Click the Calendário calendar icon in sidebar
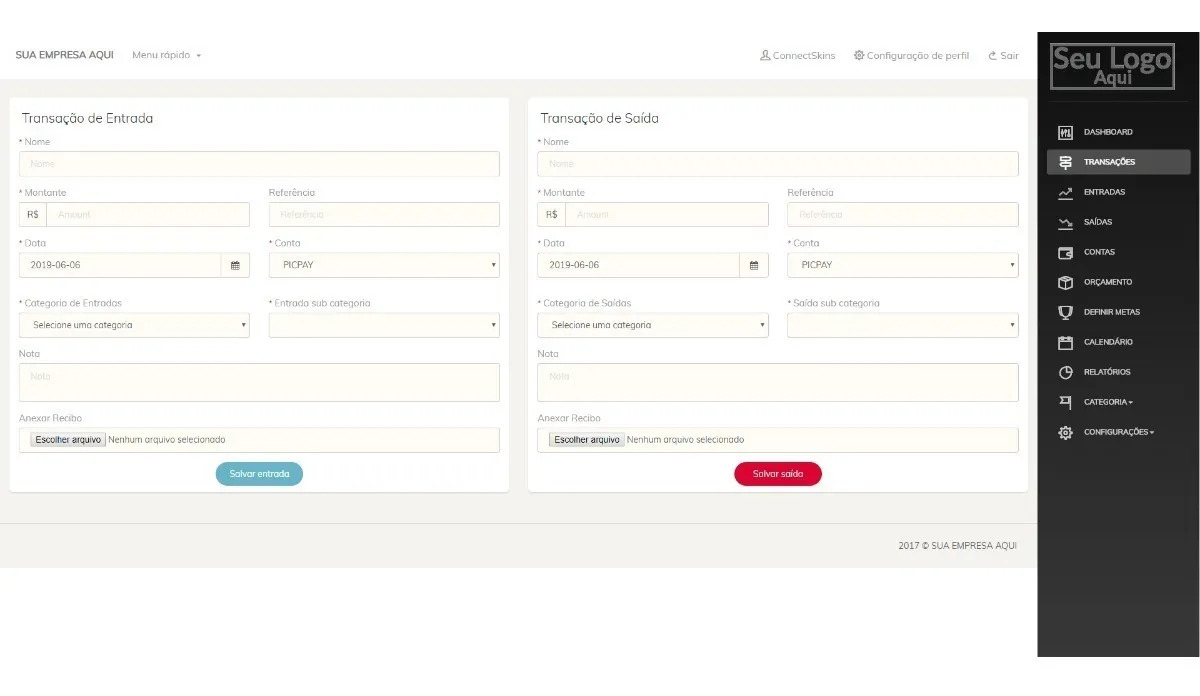The width and height of the screenshot is (1200, 696). (1065, 342)
